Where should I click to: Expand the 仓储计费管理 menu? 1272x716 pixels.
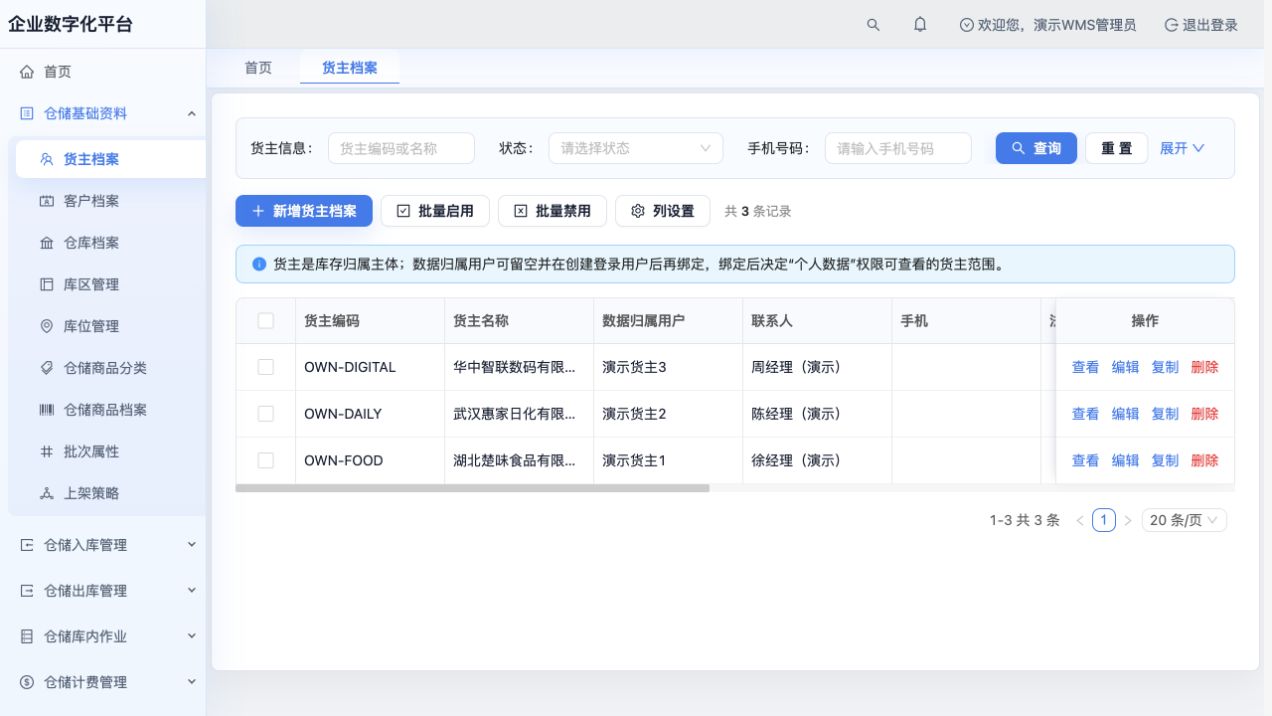pos(191,682)
